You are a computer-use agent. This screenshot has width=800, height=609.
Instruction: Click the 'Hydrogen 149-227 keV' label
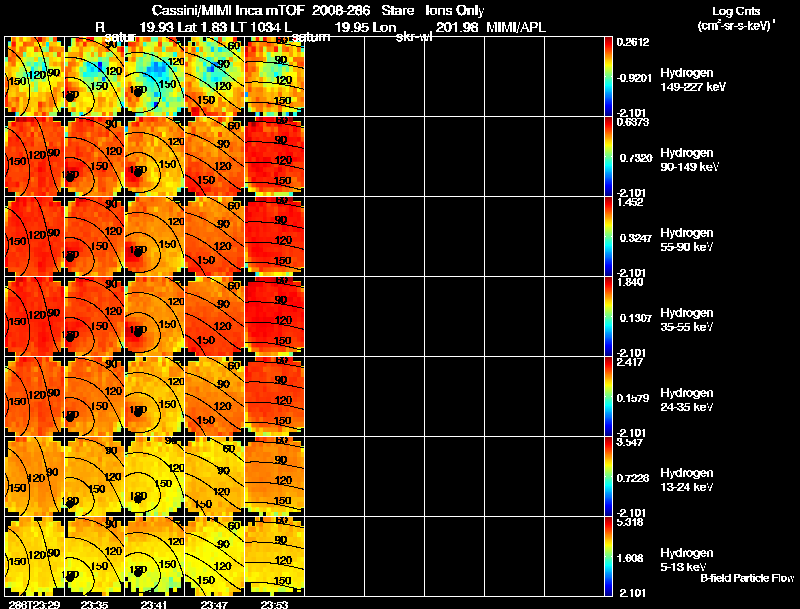(693, 80)
